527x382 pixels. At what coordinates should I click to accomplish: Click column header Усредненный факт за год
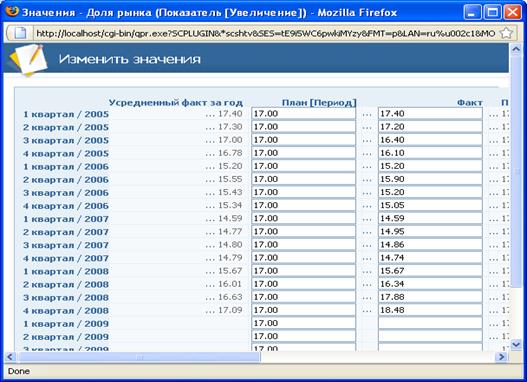tap(175, 102)
